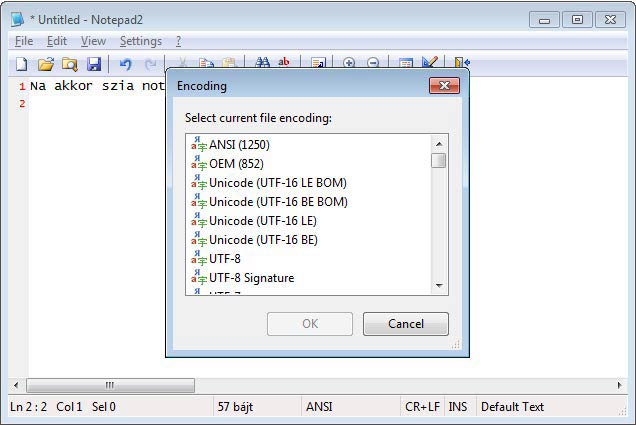The height and width of the screenshot is (425, 636).
Task: Close the Encoding dialog with the red X
Action: click(x=444, y=86)
